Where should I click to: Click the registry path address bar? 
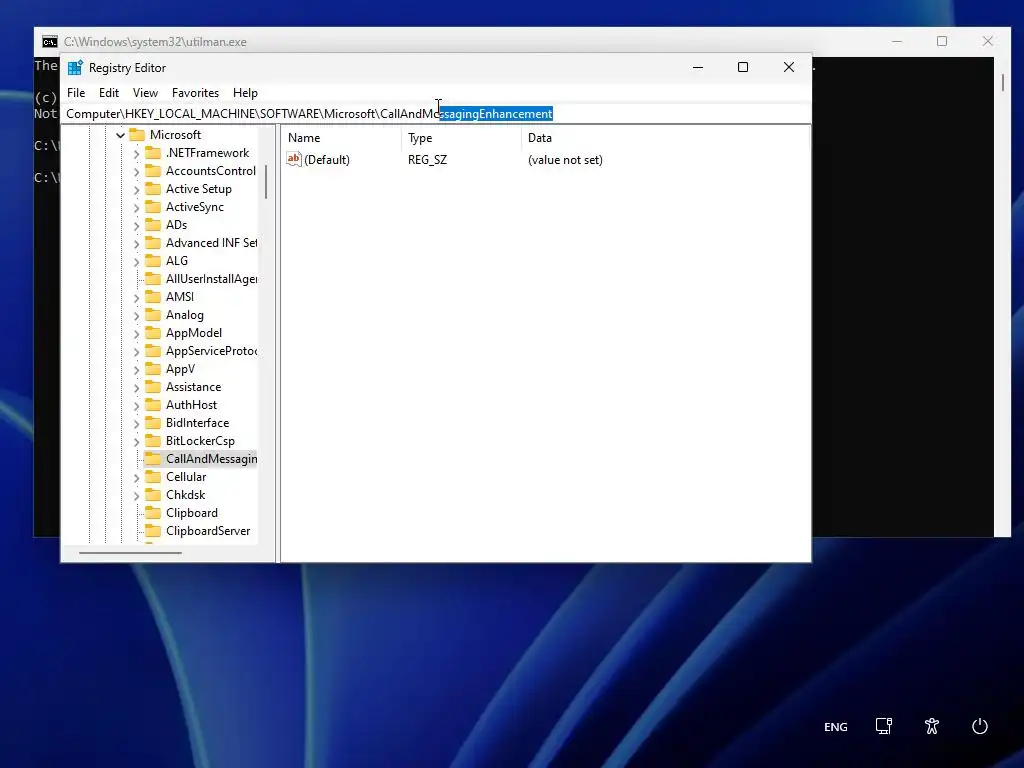(436, 114)
